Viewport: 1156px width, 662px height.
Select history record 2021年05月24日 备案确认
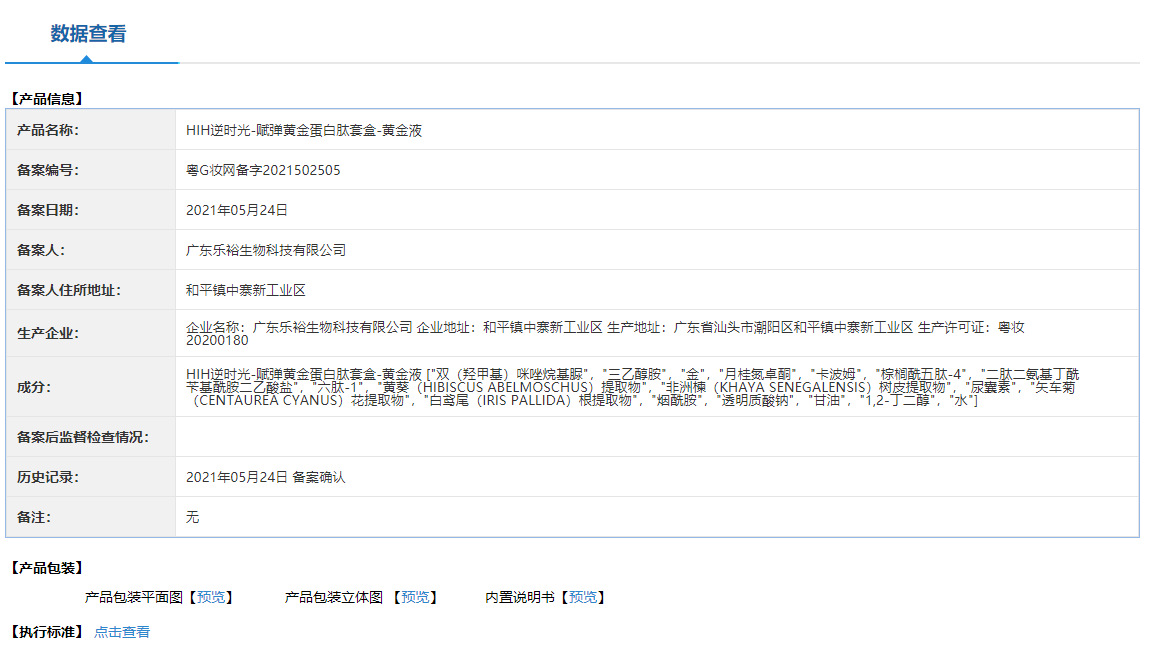(265, 477)
